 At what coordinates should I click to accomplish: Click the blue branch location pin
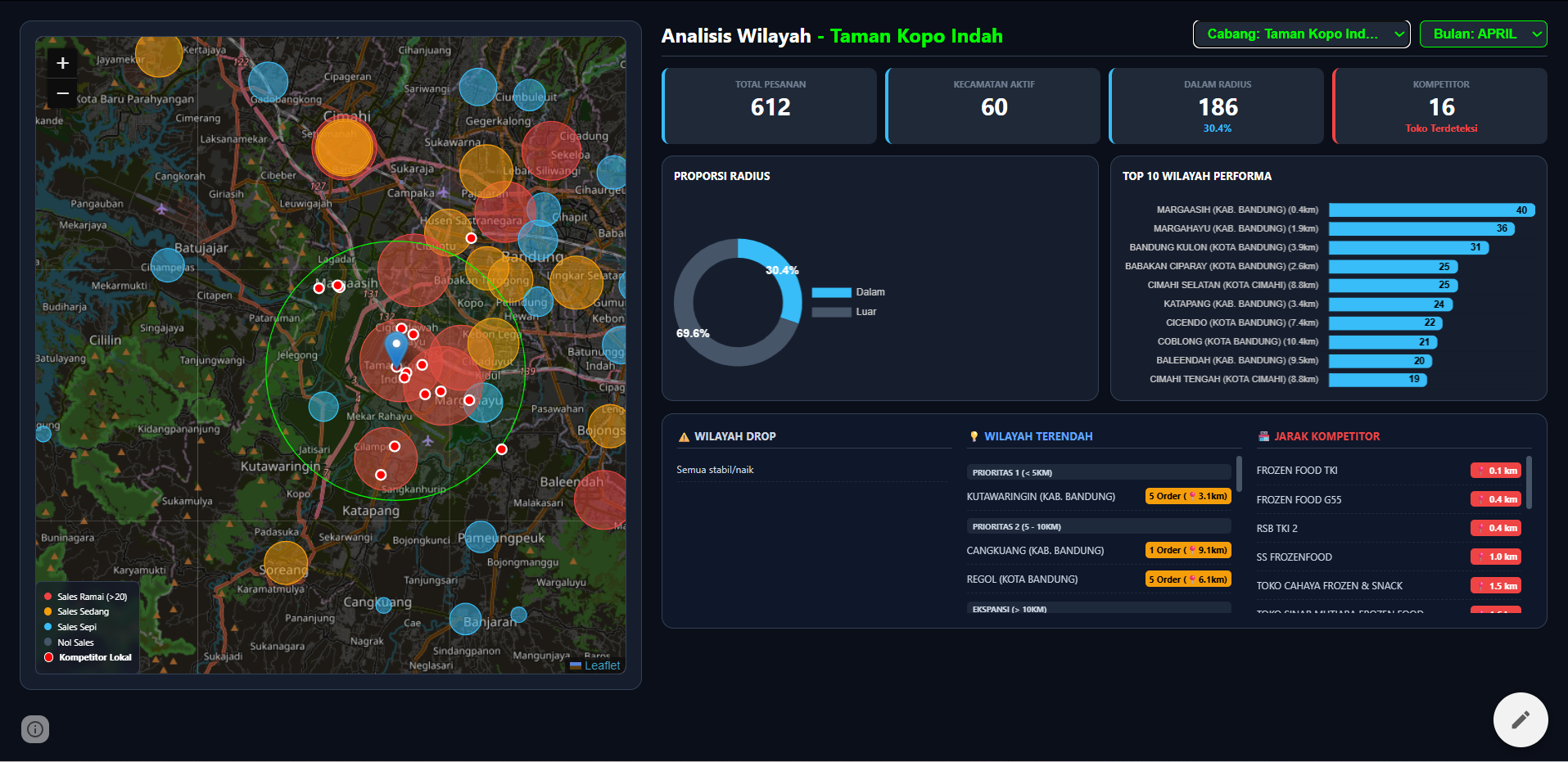(396, 349)
